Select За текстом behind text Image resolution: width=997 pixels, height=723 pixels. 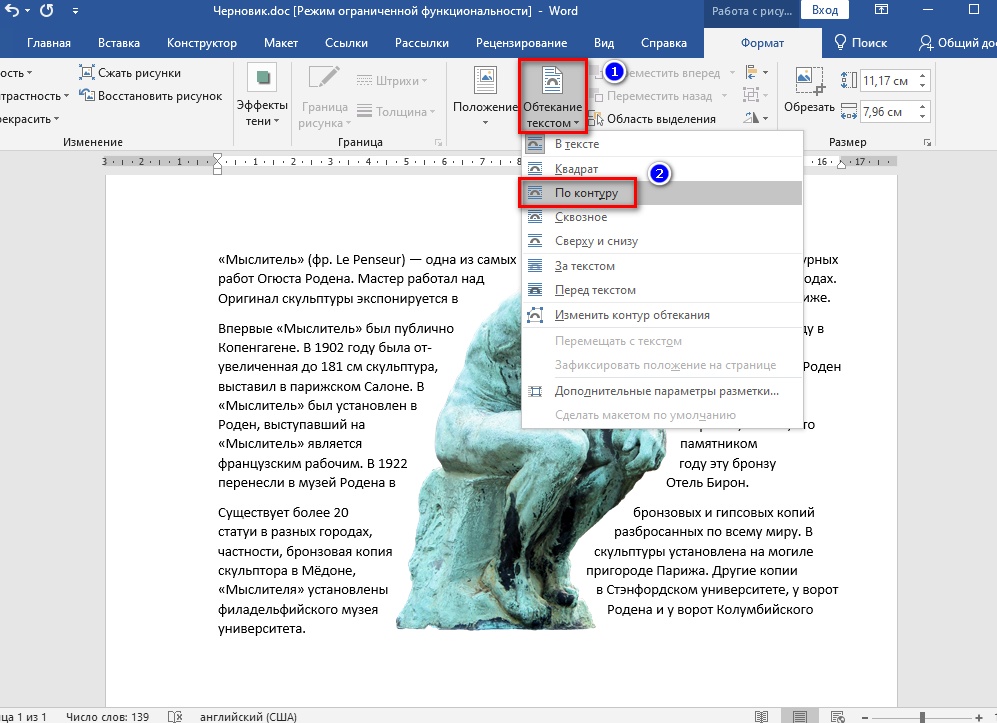point(662,266)
